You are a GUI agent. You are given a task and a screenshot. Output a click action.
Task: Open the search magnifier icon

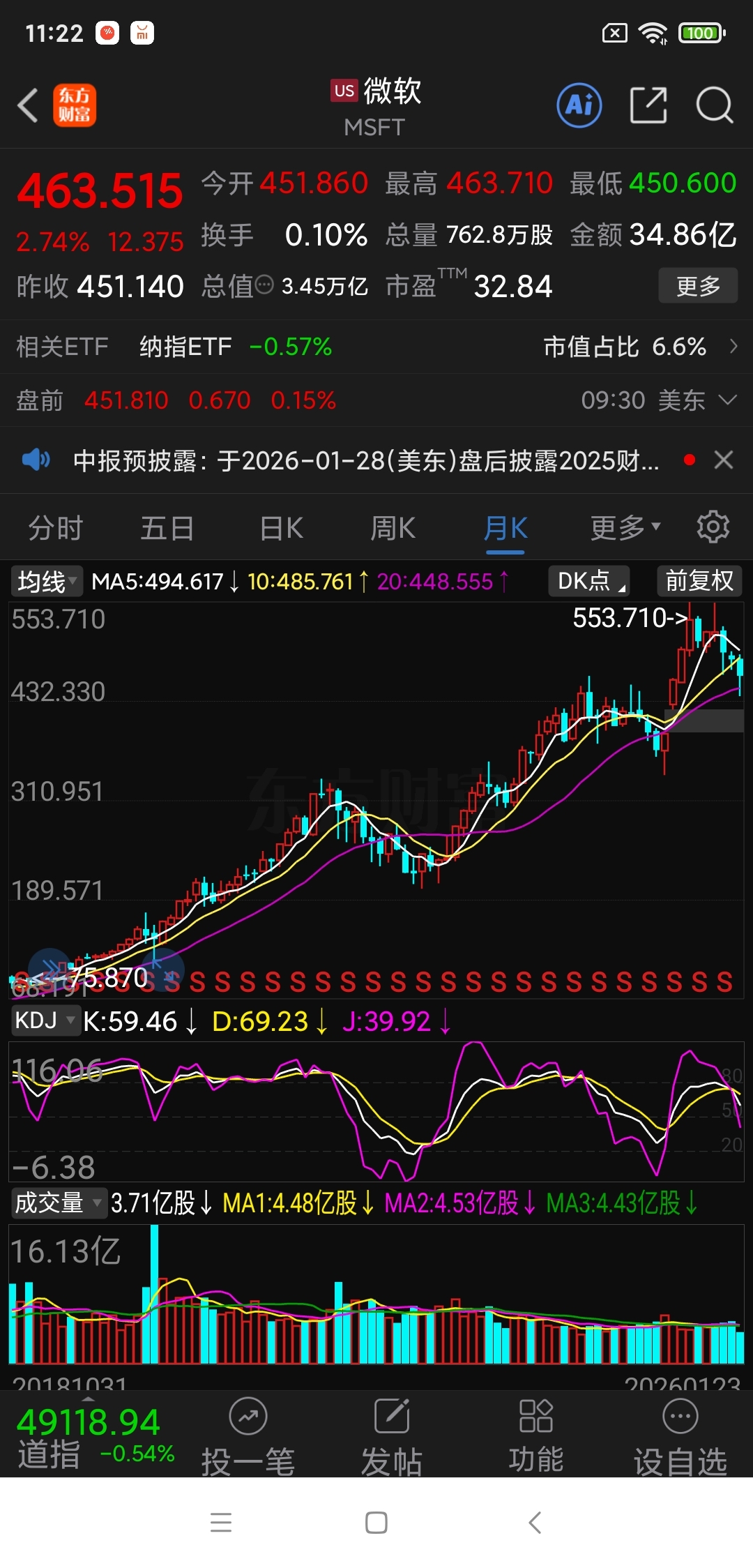tap(715, 105)
